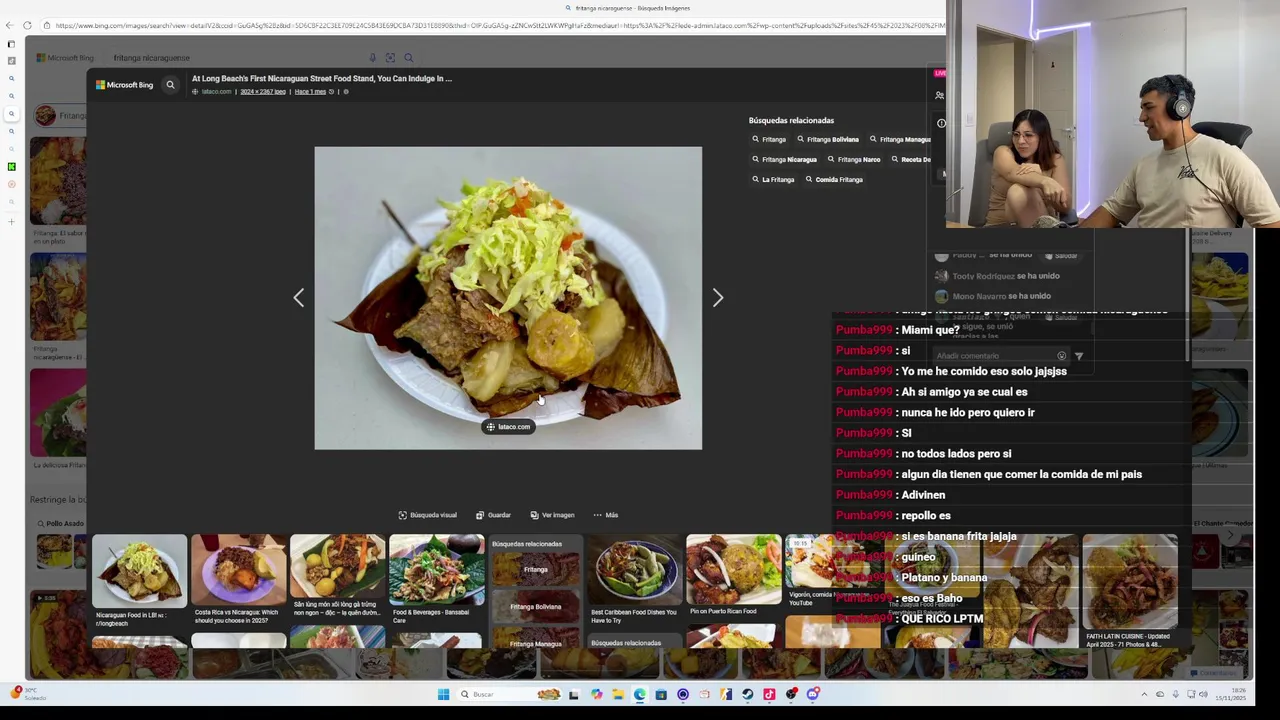The height and width of the screenshot is (720, 1280).
Task: Click the microphone voice search icon in Bing search box
Action: click(373, 58)
